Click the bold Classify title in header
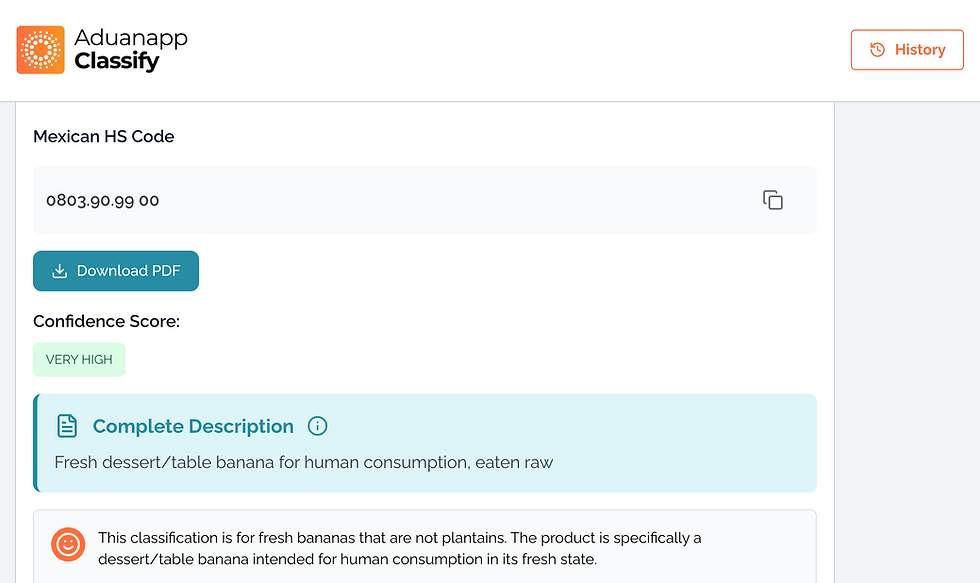Image resolution: width=980 pixels, height=583 pixels. [x=117, y=62]
